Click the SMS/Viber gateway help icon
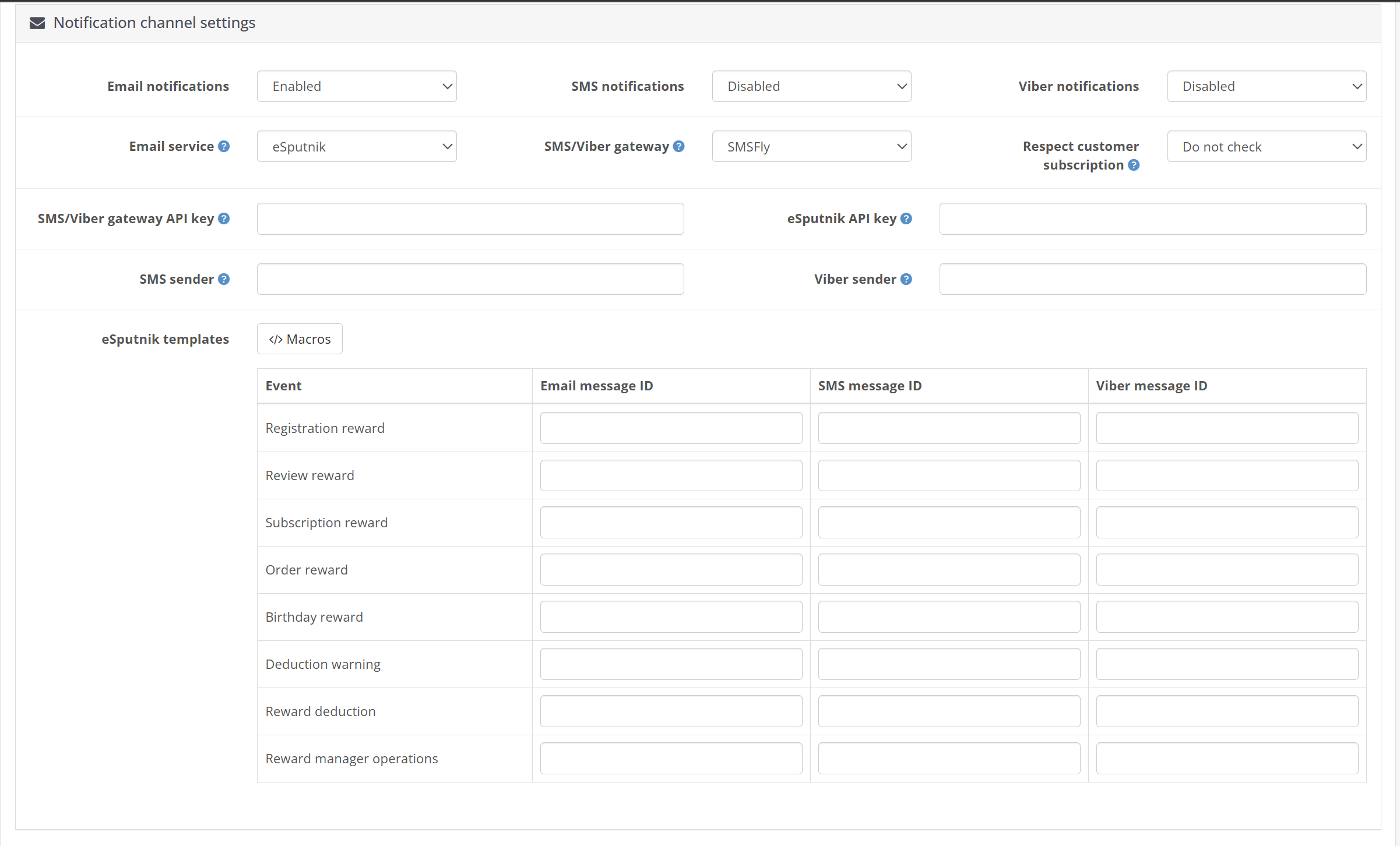Image resolution: width=1400 pixels, height=846 pixels. tap(678, 146)
